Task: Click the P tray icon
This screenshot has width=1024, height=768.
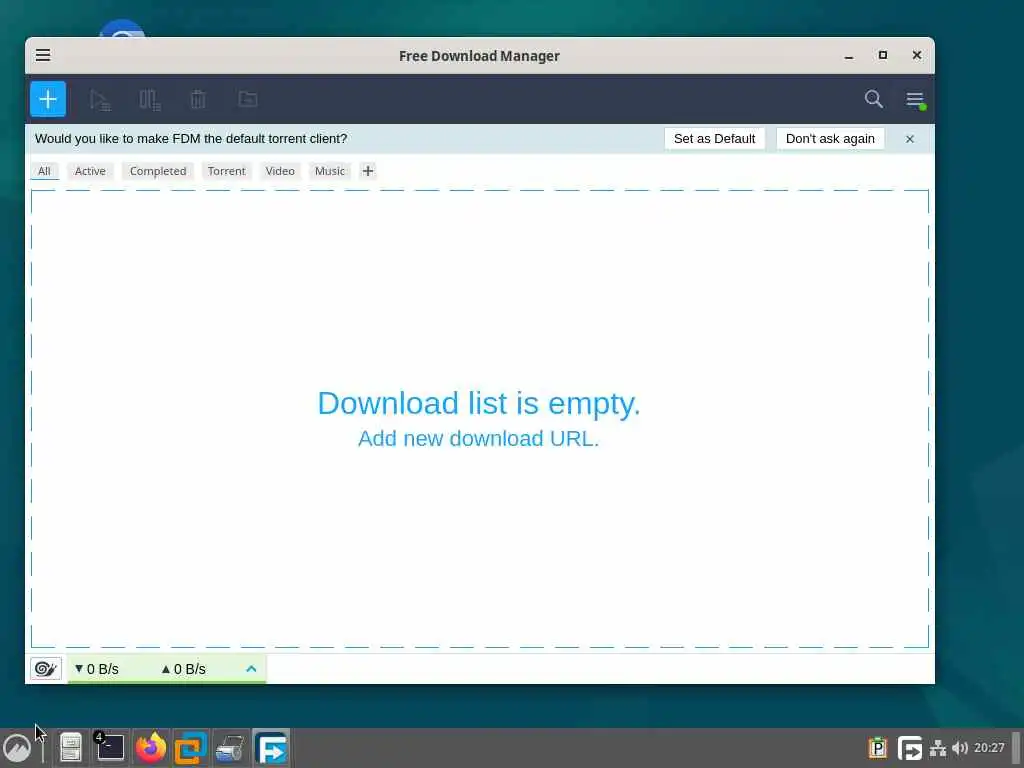Action: click(x=878, y=748)
